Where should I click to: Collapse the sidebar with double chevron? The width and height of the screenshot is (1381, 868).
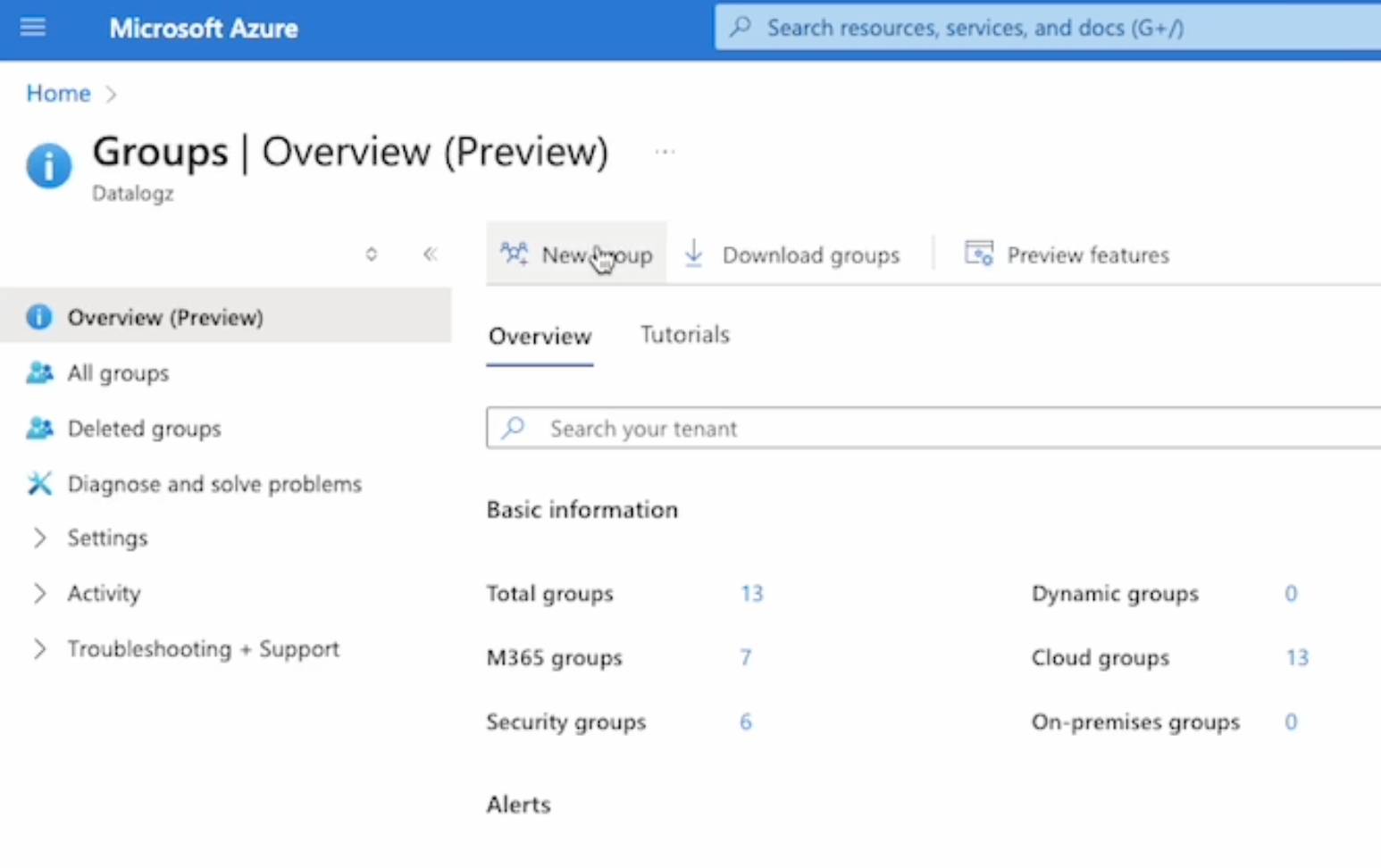[431, 255]
